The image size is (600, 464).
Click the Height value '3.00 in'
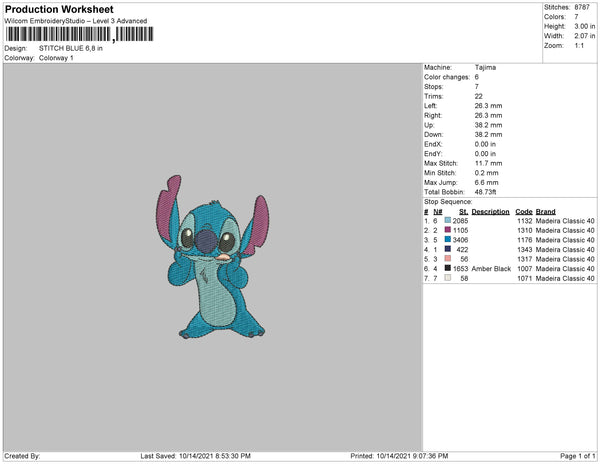coord(585,26)
